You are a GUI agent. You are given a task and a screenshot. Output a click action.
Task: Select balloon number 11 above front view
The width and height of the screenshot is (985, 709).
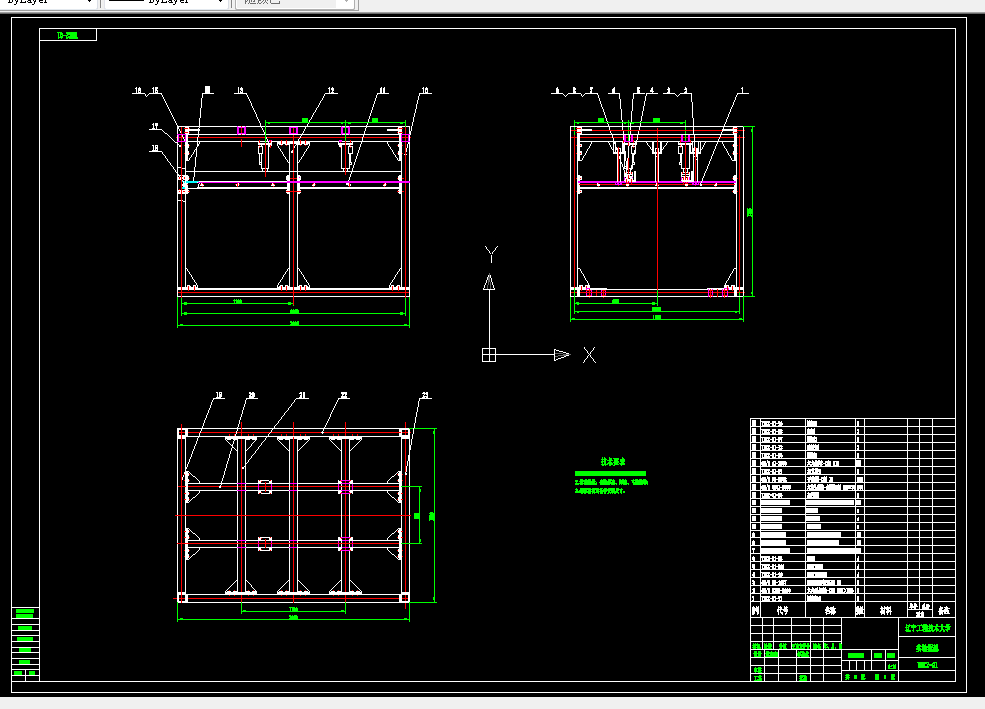(382, 90)
